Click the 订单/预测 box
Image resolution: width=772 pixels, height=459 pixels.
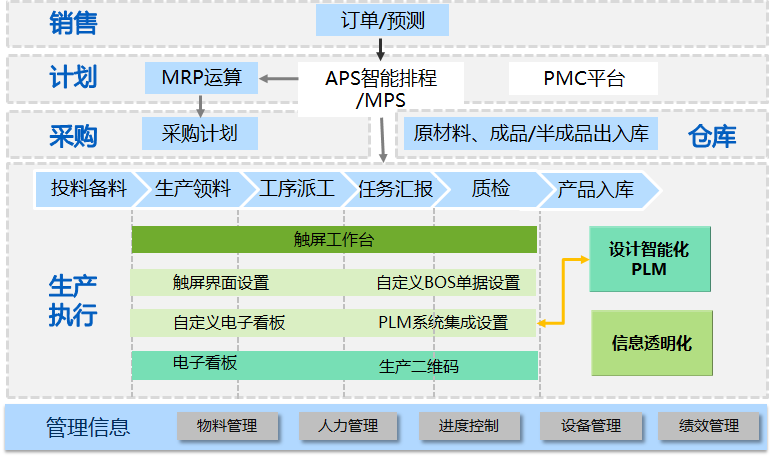(382, 20)
